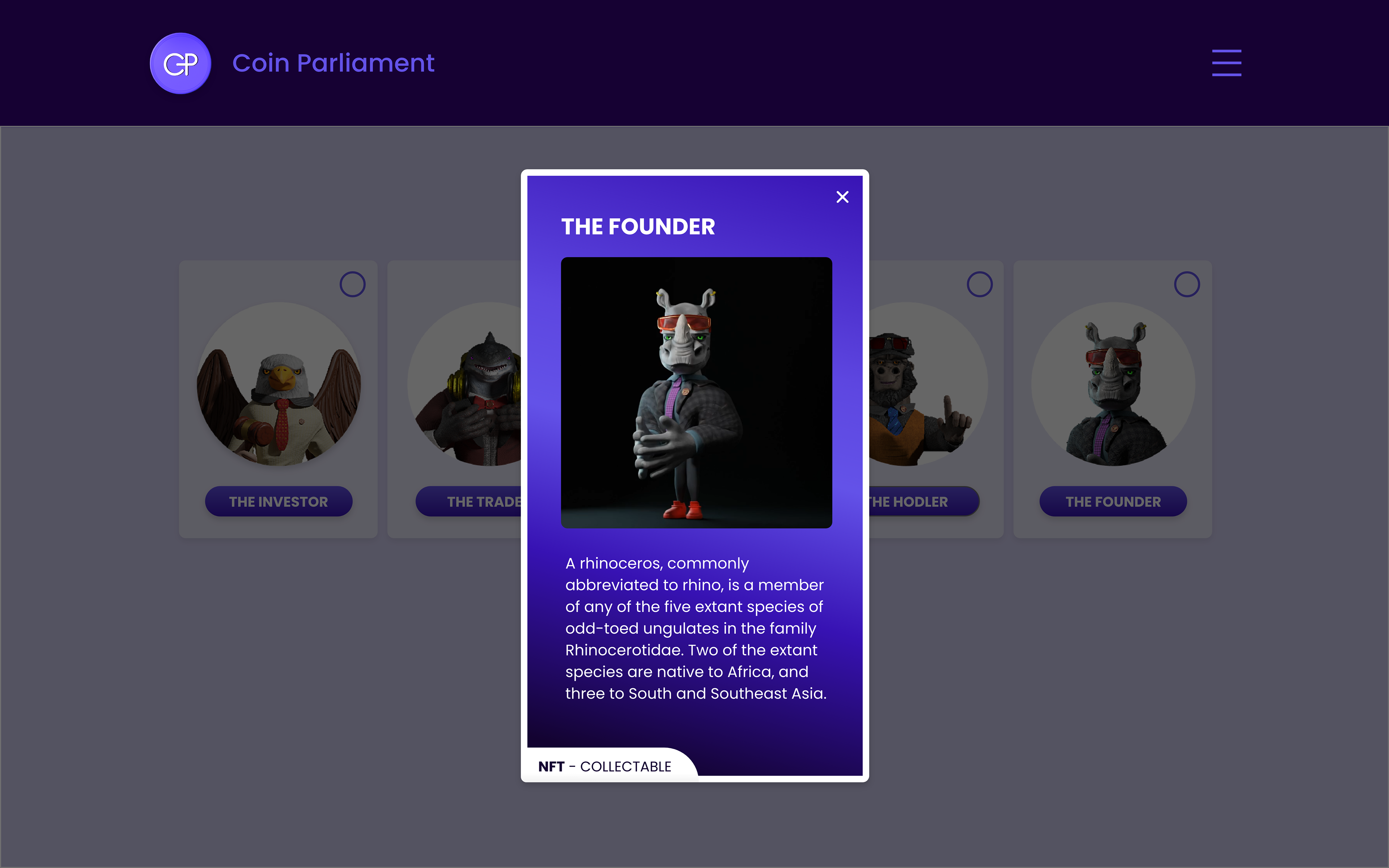The height and width of the screenshot is (868, 1389).
Task: Click the rhino image in popup
Action: [x=696, y=393]
